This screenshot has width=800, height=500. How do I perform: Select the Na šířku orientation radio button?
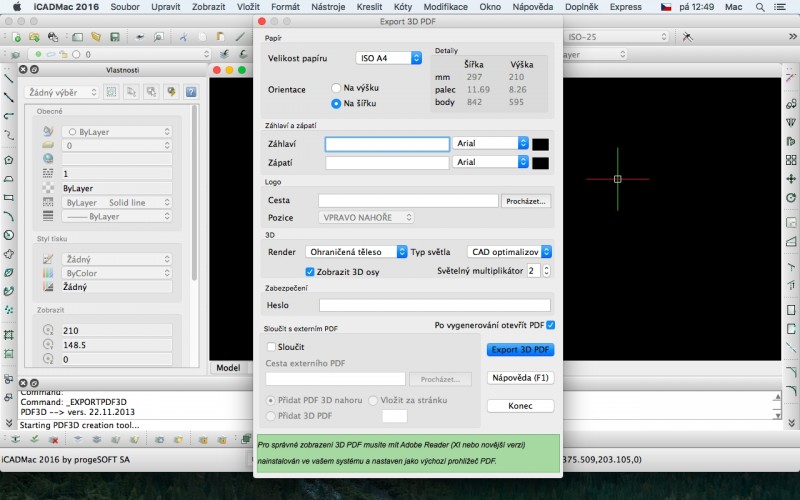coord(336,103)
